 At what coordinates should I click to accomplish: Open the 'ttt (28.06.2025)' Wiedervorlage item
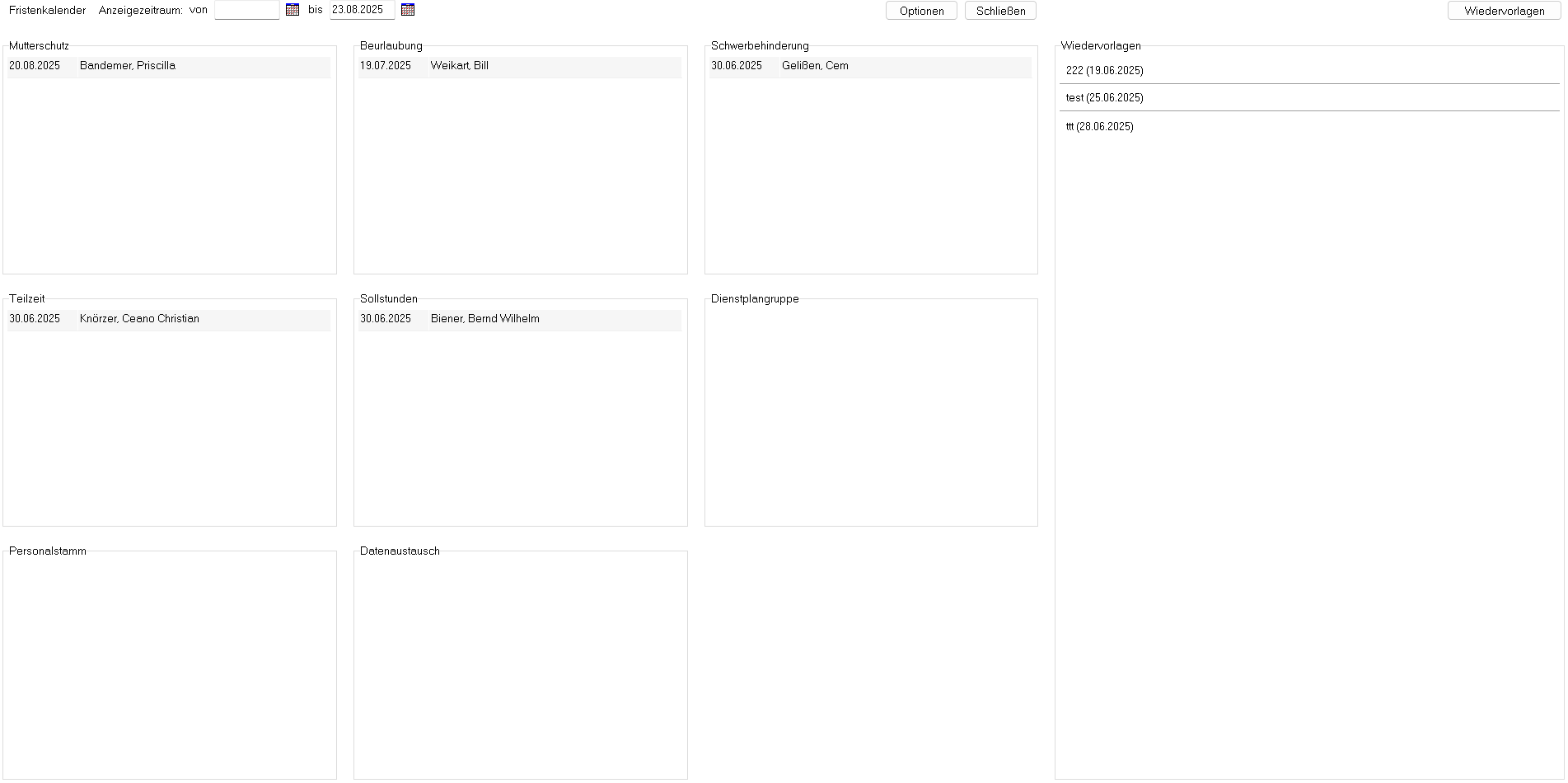1099,127
